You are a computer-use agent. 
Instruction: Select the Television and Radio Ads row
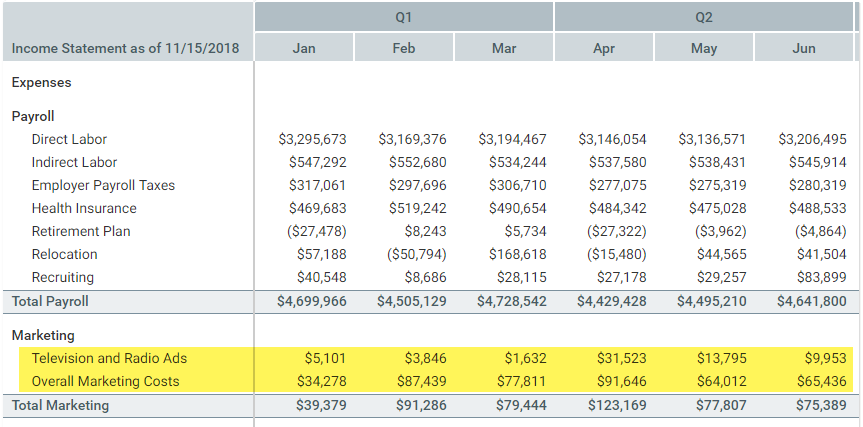coord(109,358)
